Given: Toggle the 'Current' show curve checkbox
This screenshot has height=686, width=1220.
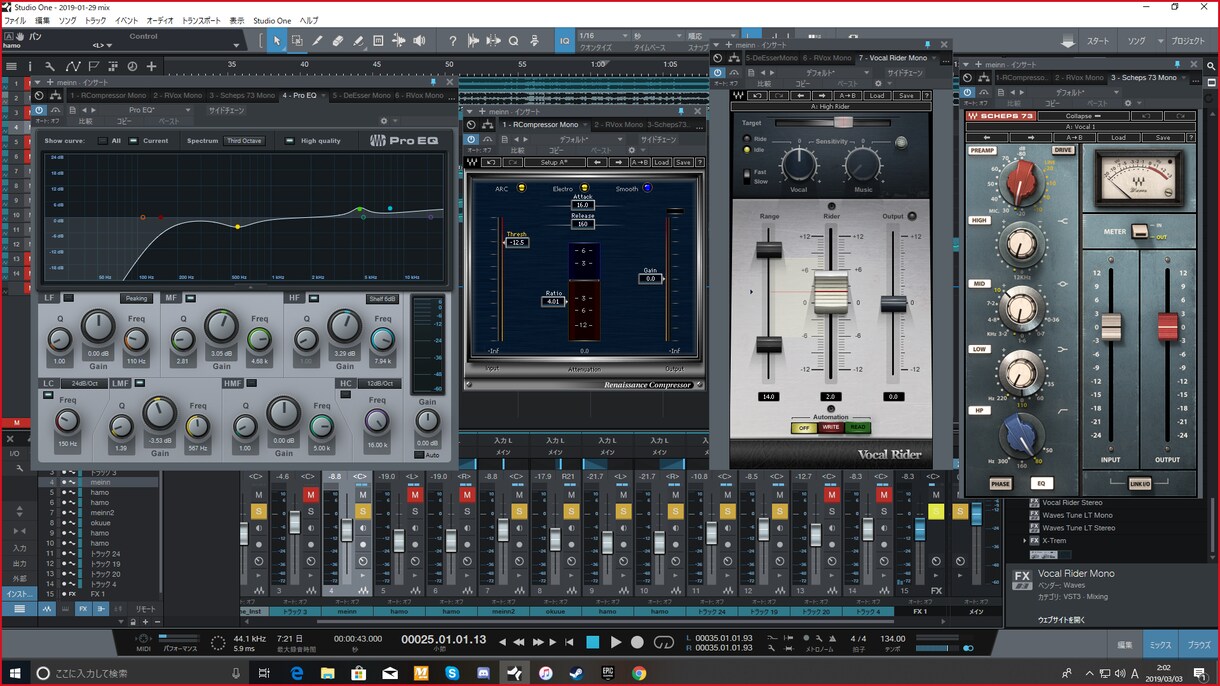Looking at the screenshot, I should (134, 141).
